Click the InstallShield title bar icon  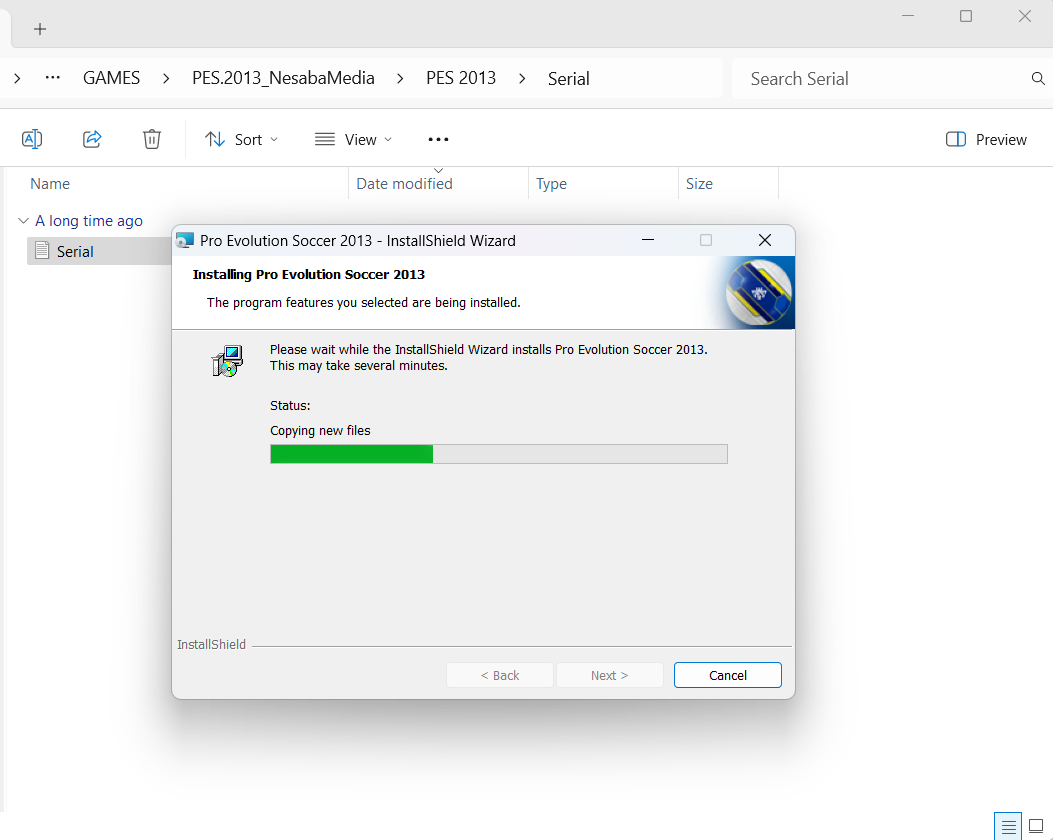(x=185, y=240)
